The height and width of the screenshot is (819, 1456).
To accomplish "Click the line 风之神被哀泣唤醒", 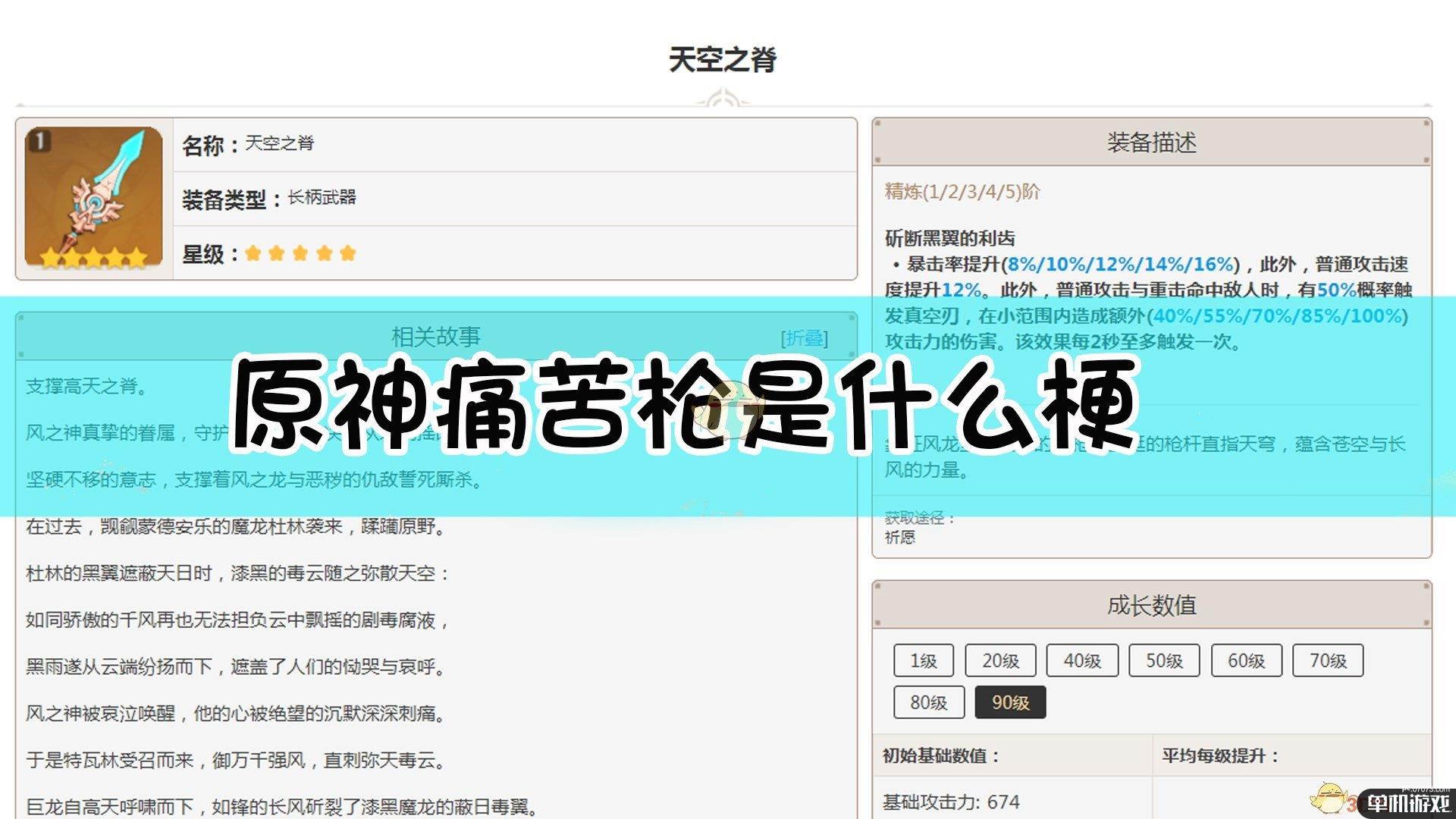I will pos(235,714).
